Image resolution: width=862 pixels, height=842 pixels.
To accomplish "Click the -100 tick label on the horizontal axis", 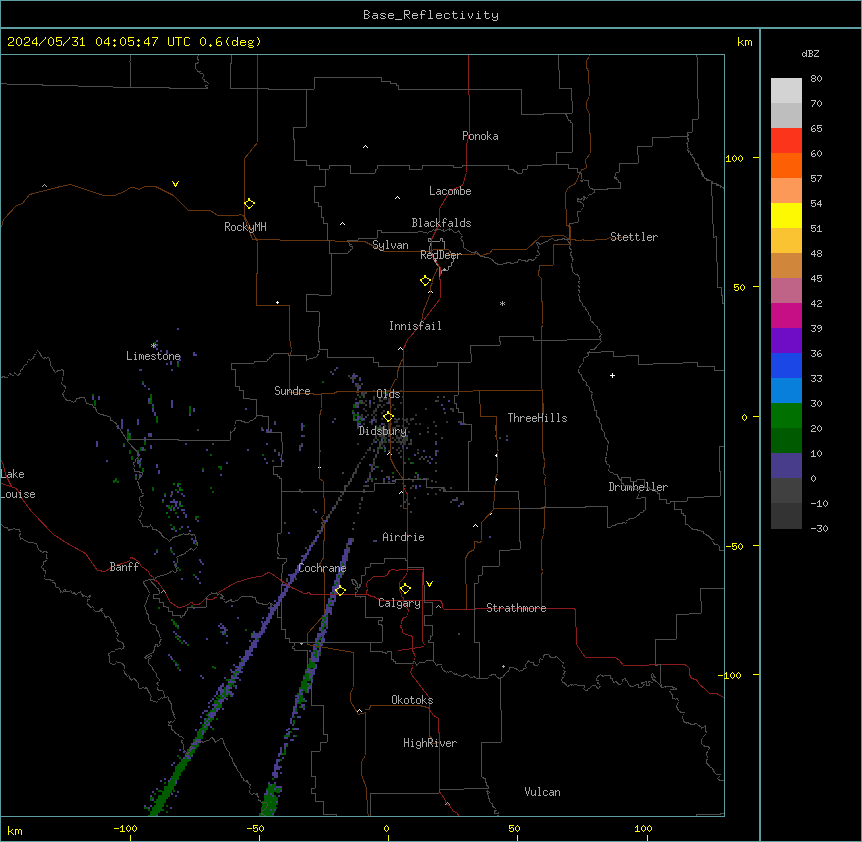I will (125, 828).
